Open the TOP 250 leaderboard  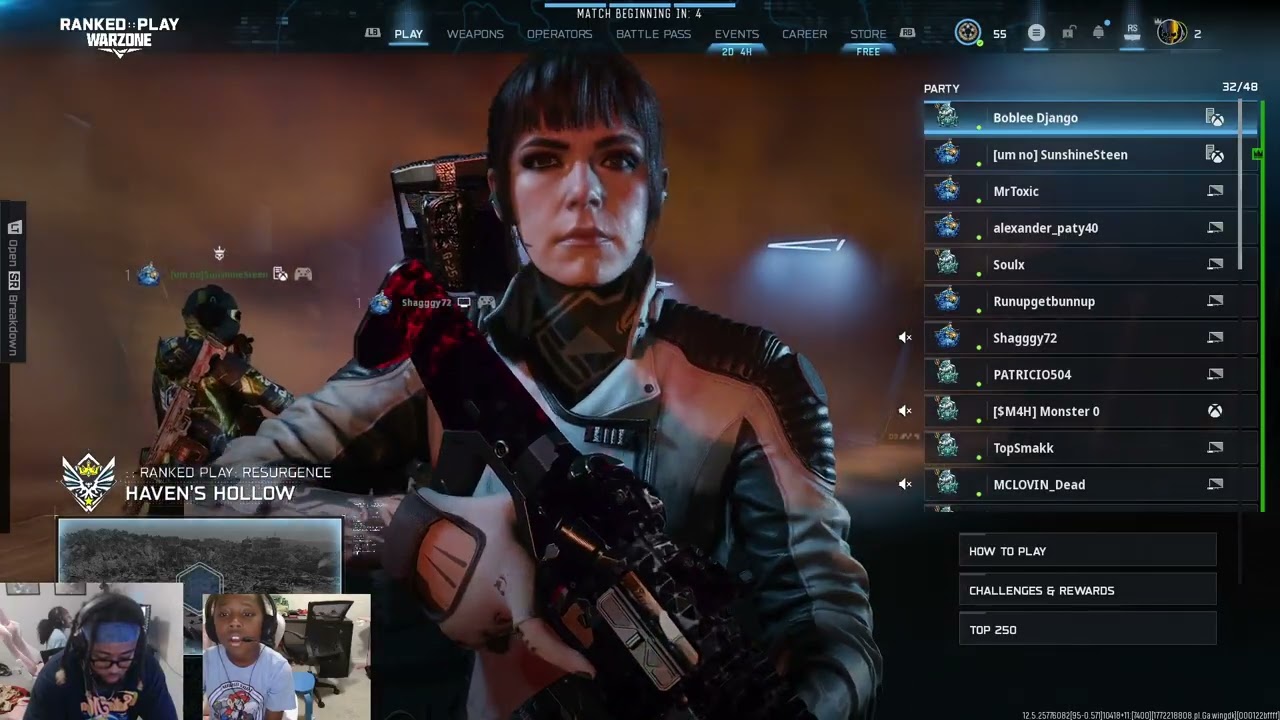click(1087, 629)
